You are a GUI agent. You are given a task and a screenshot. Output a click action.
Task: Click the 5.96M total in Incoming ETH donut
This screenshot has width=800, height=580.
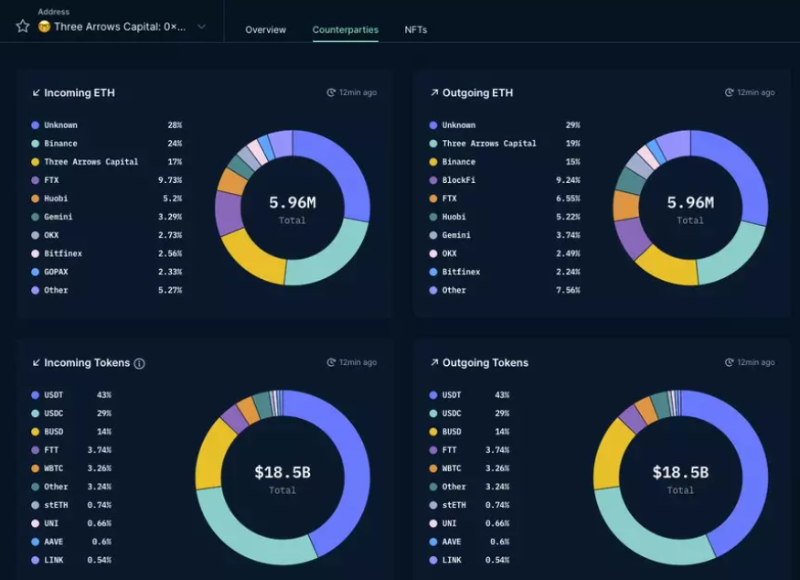pyautogui.click(x=292, y=203)
